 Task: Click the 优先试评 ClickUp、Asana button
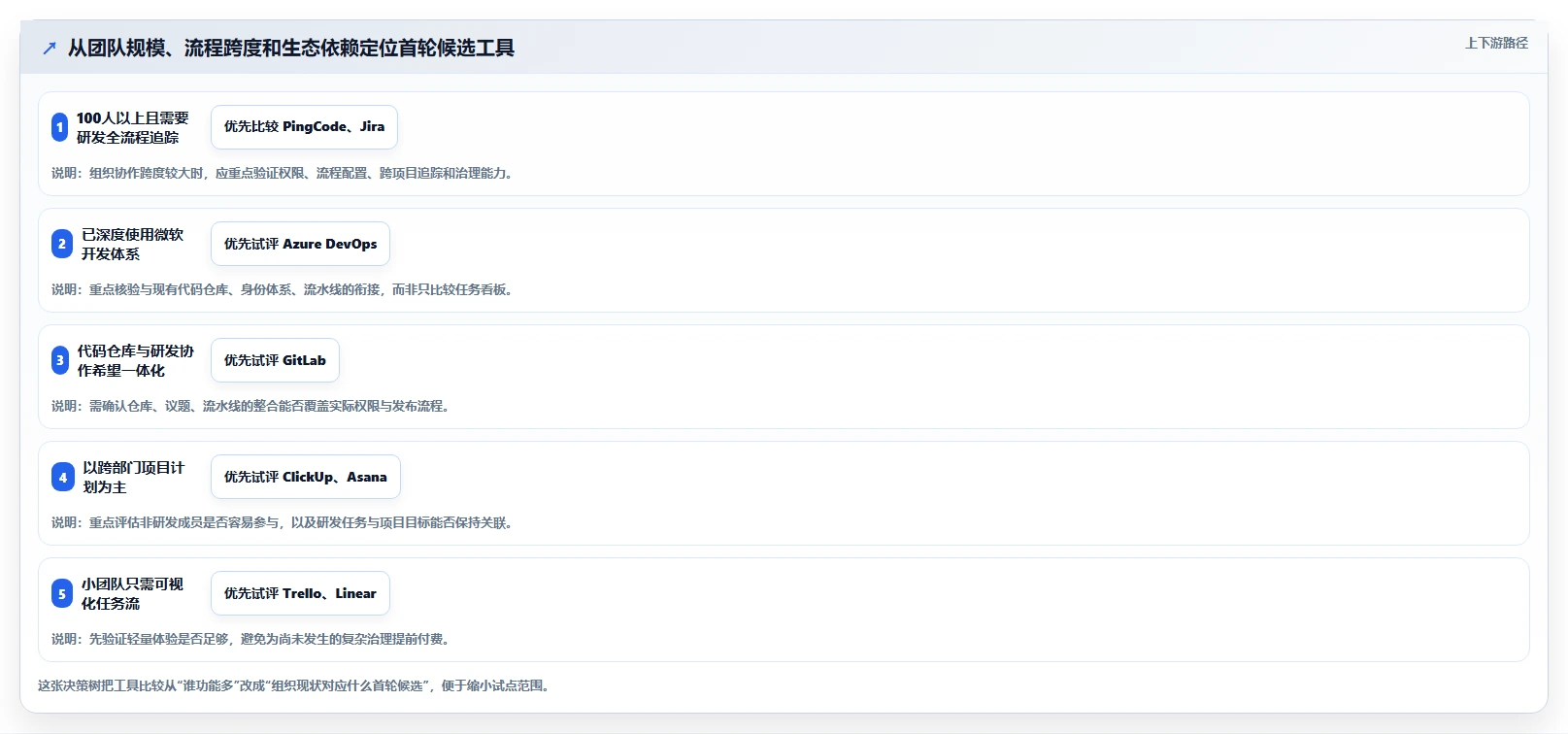306,477
